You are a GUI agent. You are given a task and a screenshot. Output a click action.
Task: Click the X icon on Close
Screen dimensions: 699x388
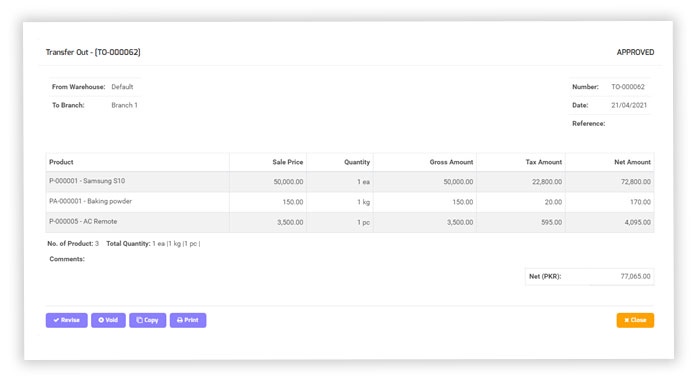click(x=627, y=320)
